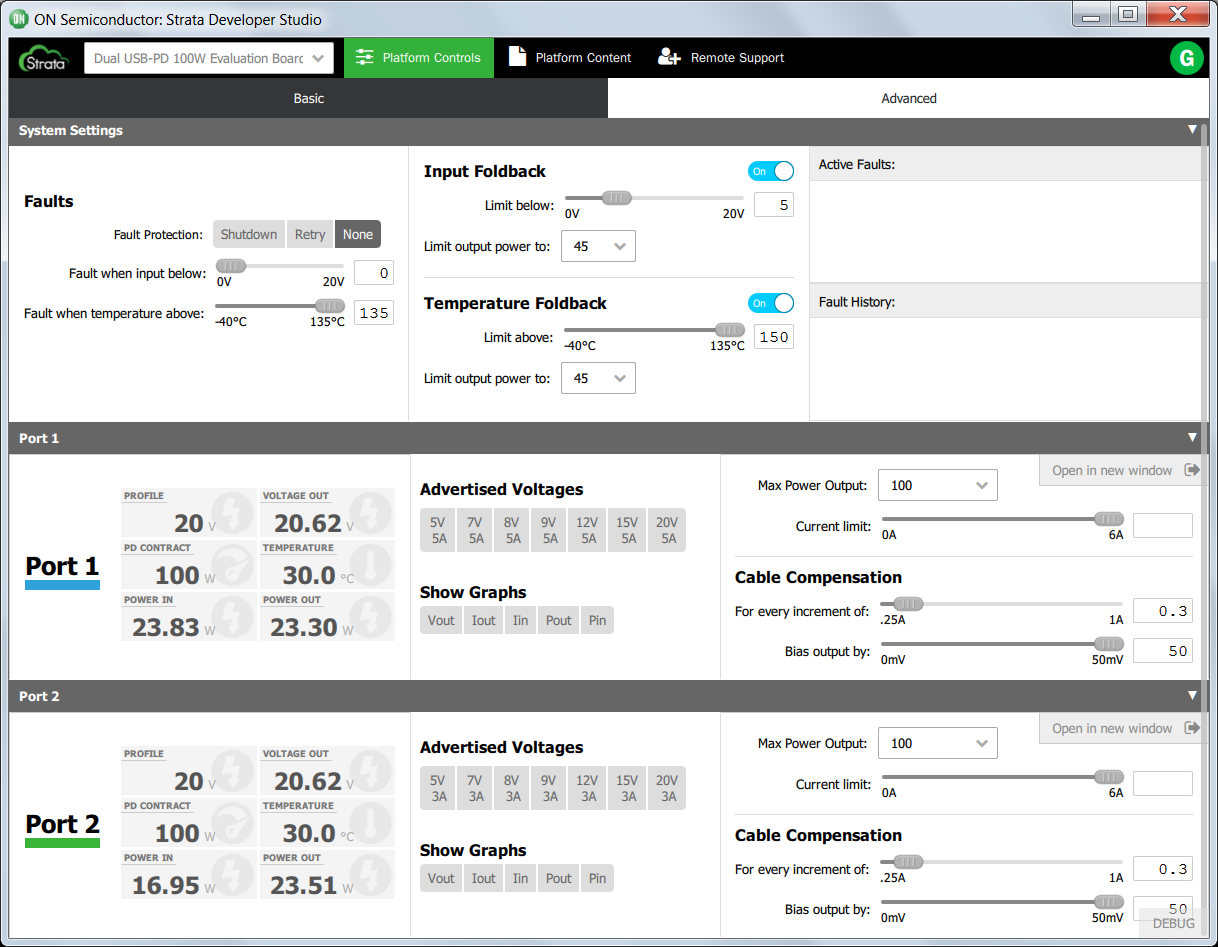
Task: Show the Port 1 Vout graph
Action: [441, 620]
